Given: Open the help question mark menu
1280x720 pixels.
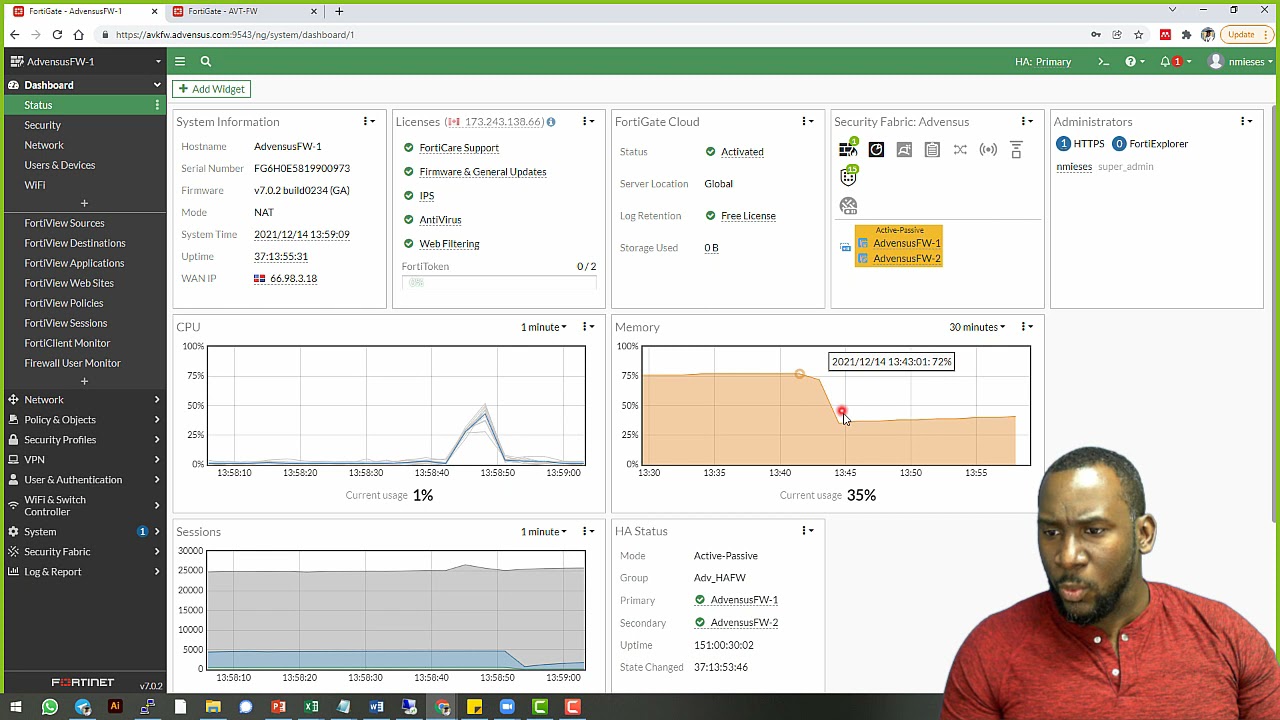Looking at the screenshot, I should point(1134,62).
